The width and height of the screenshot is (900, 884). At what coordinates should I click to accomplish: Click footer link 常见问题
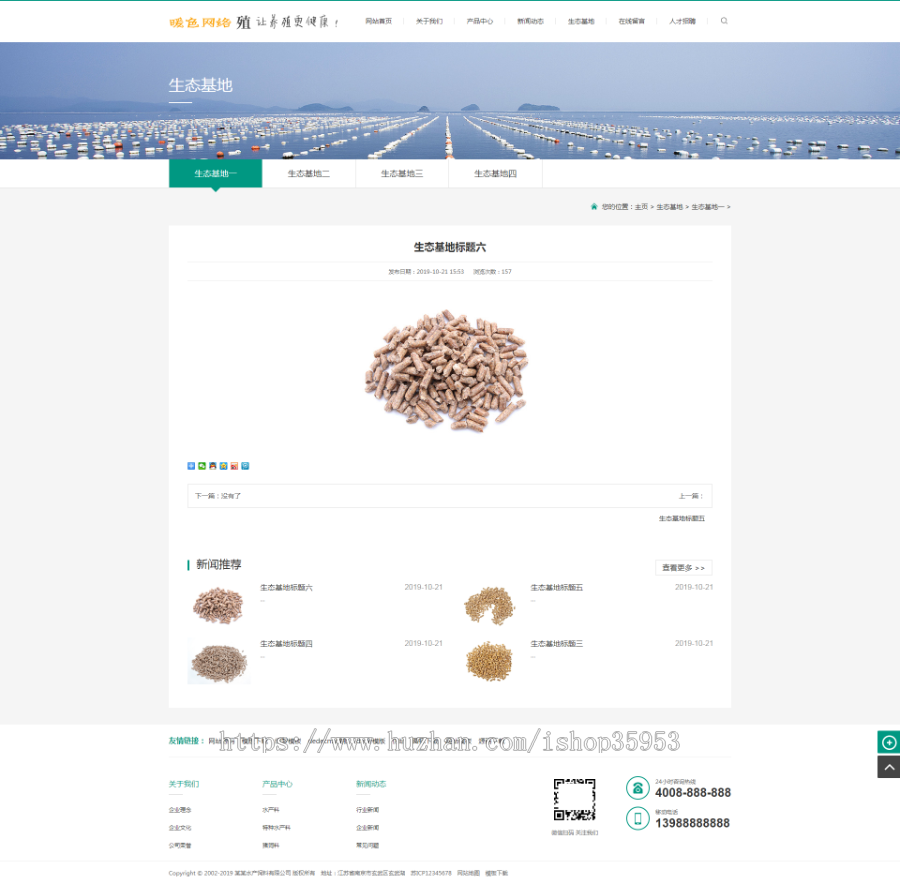(x=367, y=846)
